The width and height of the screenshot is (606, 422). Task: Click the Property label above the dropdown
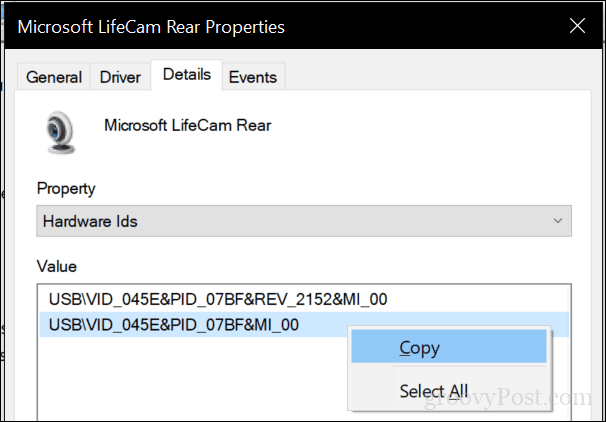coord(66,189)
